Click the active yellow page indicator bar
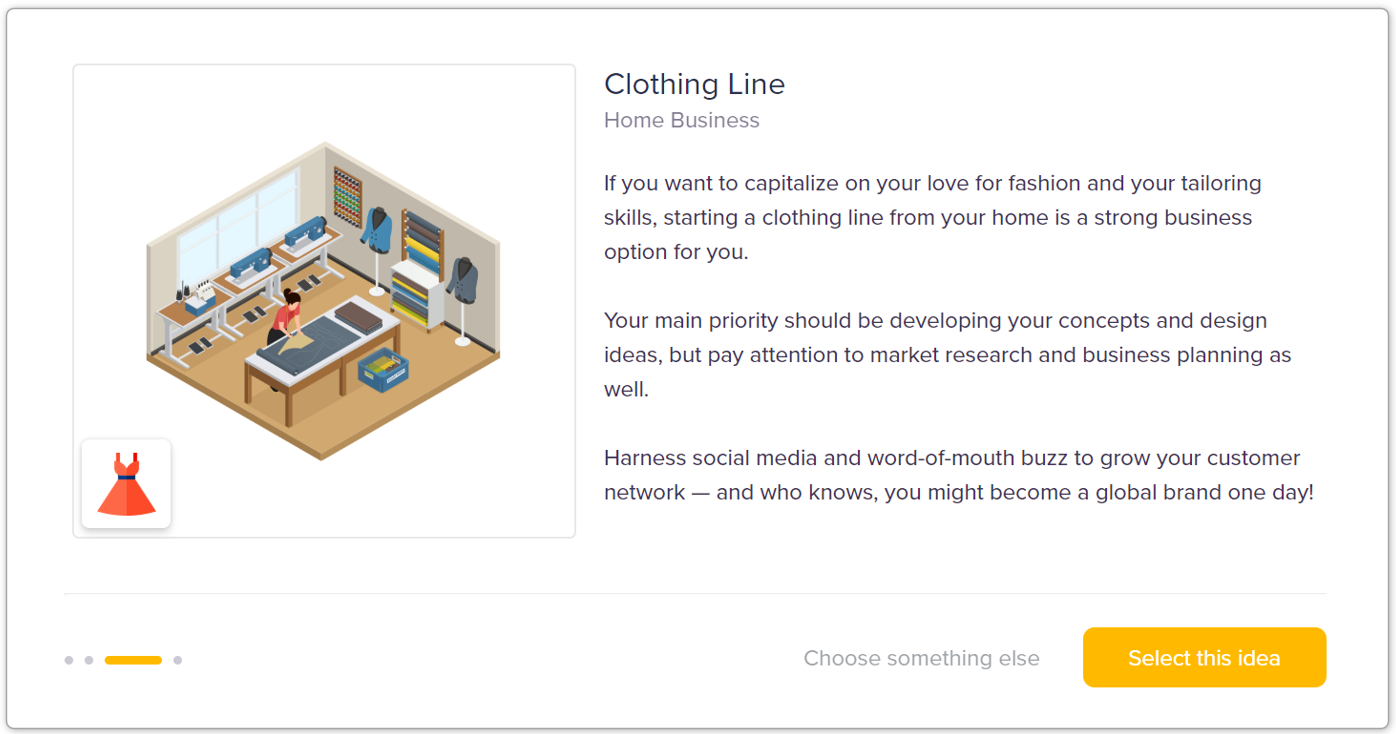The width and height of the screenshot is (1396, 734). (133, 660)
